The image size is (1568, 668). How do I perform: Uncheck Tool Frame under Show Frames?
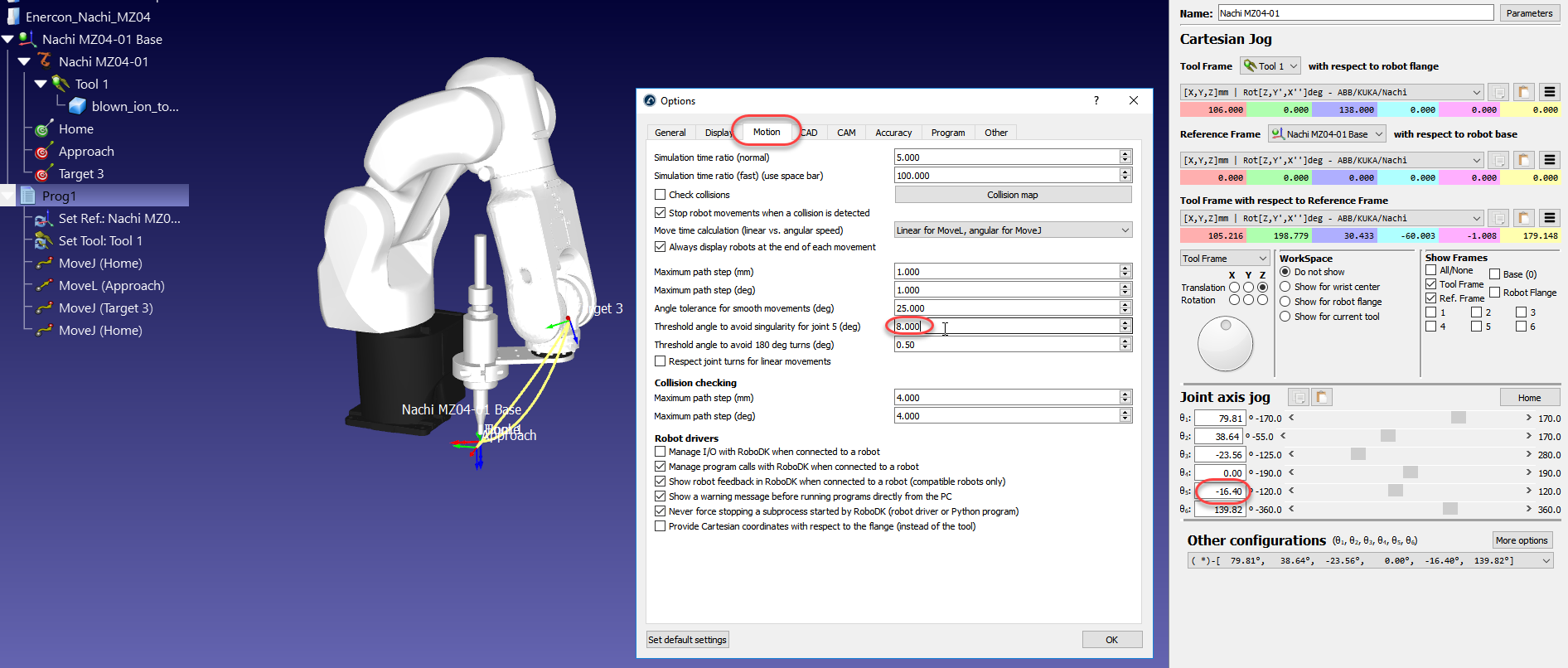1430,284
